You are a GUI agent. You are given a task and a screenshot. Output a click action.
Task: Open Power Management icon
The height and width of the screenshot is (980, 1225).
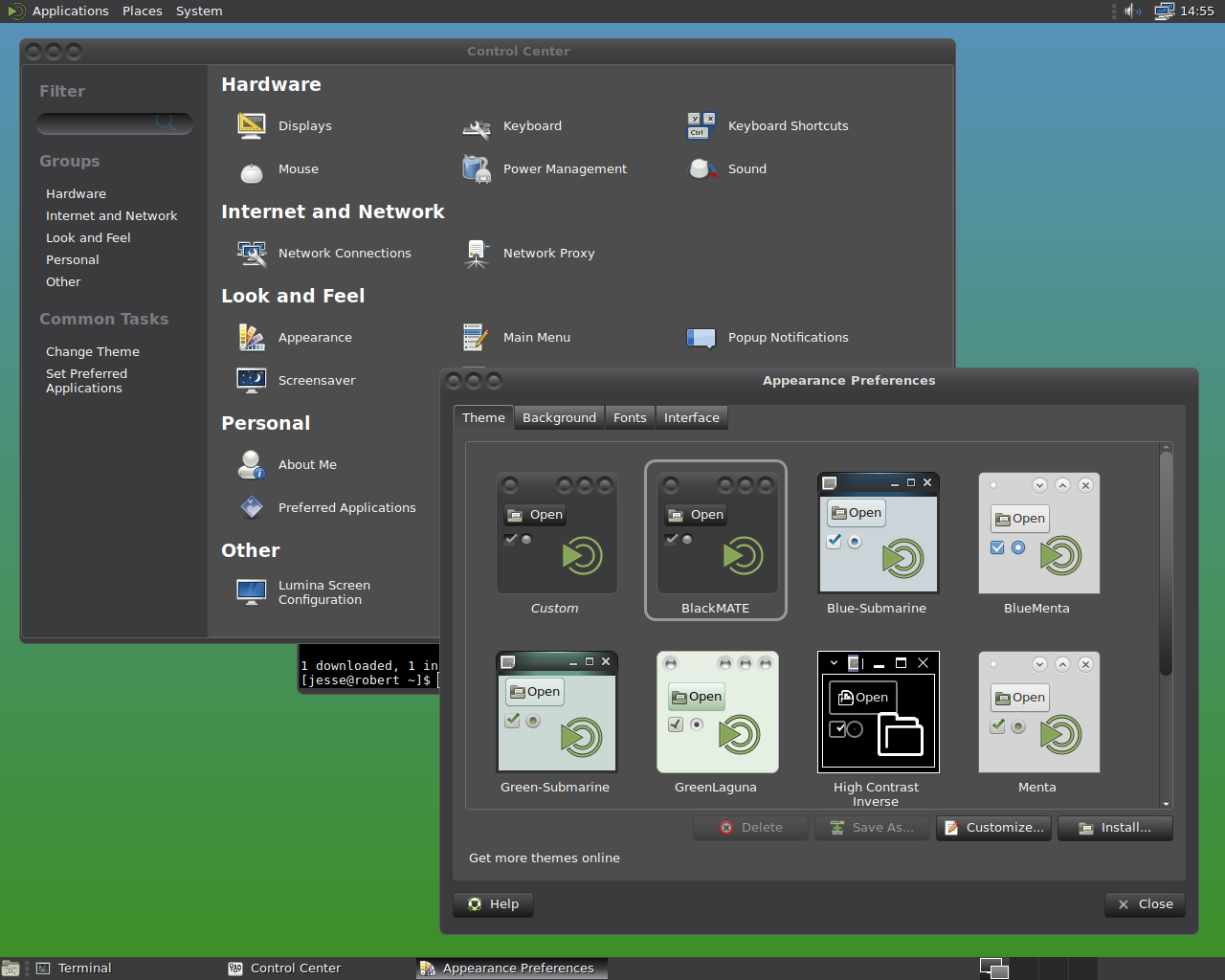[x=477, y=168]
